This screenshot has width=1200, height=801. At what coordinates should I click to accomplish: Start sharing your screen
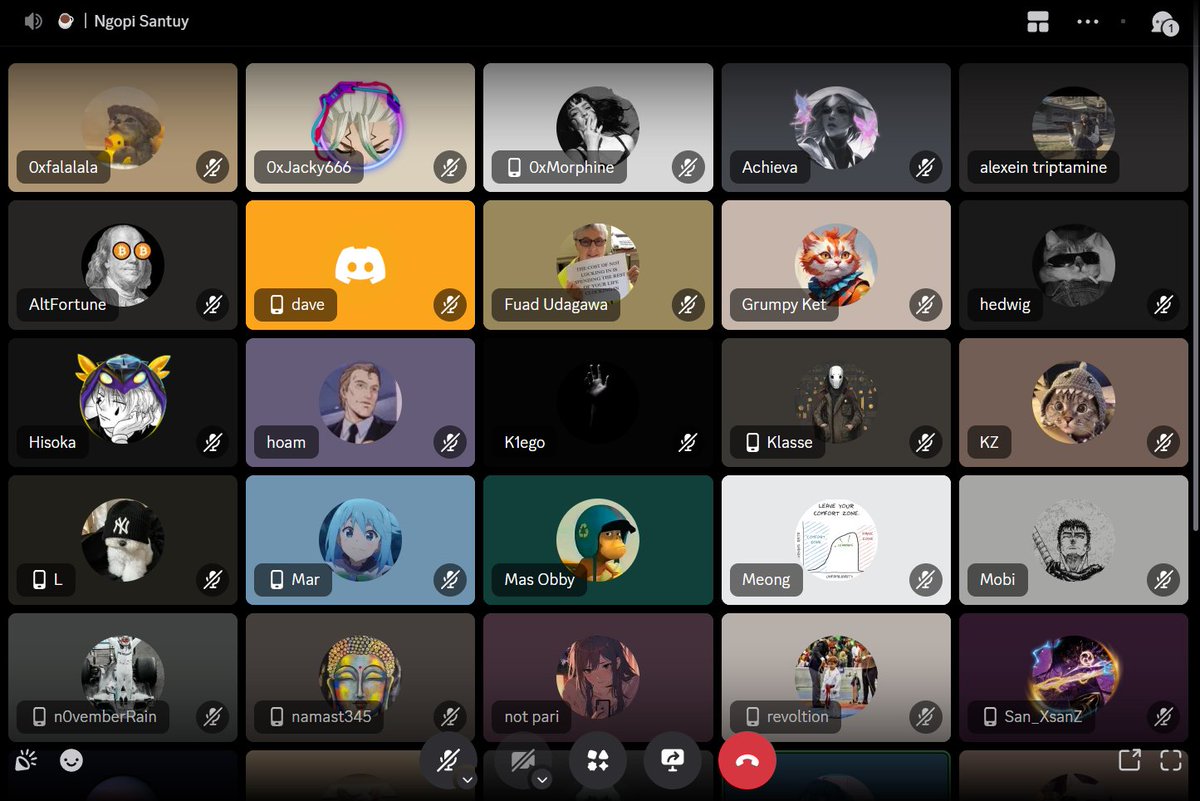(672, 761)
